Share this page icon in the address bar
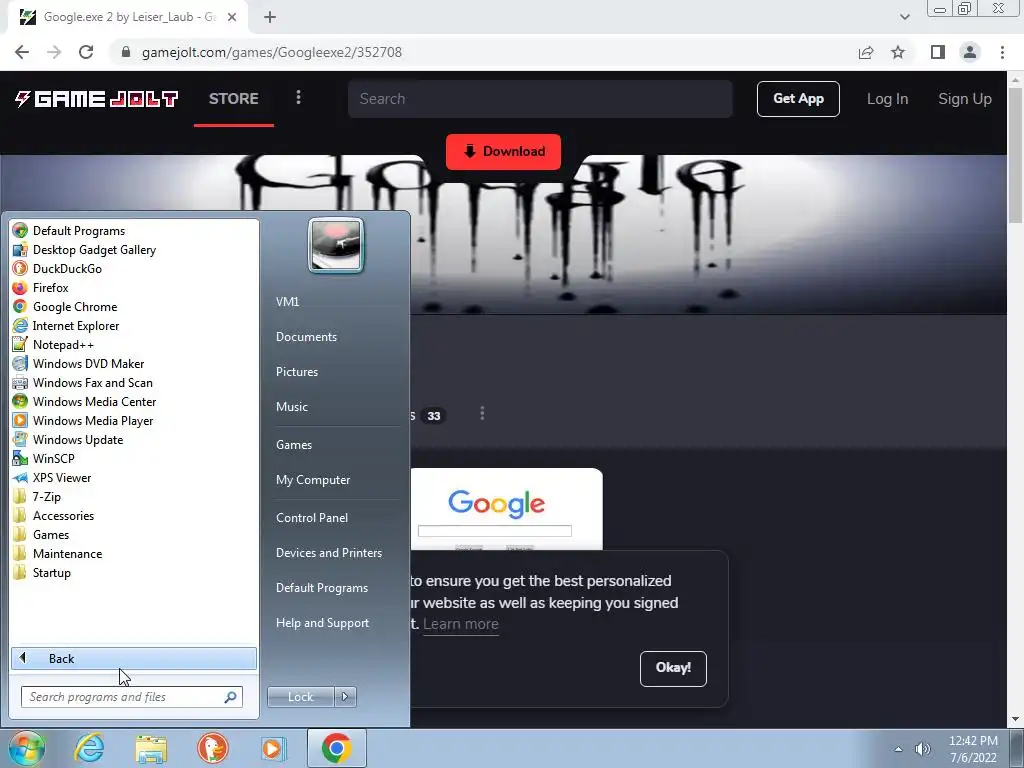This screenshot has width=1024, height=768. tap(866, 52)
